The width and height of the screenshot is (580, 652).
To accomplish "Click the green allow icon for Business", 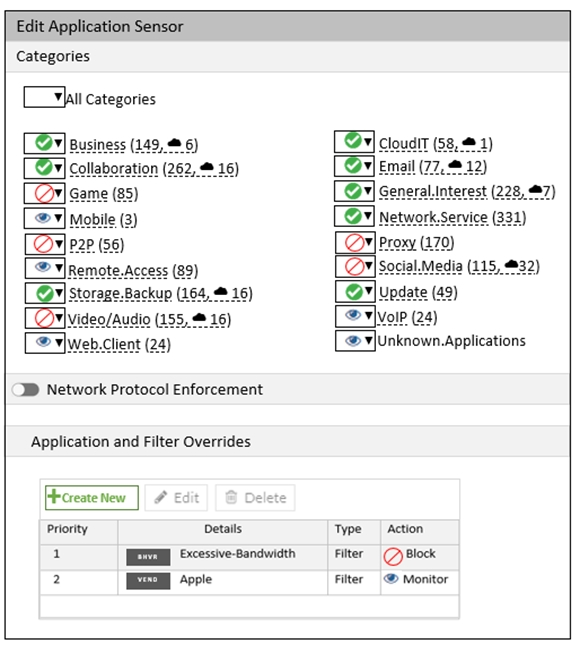I will (43, 143).
